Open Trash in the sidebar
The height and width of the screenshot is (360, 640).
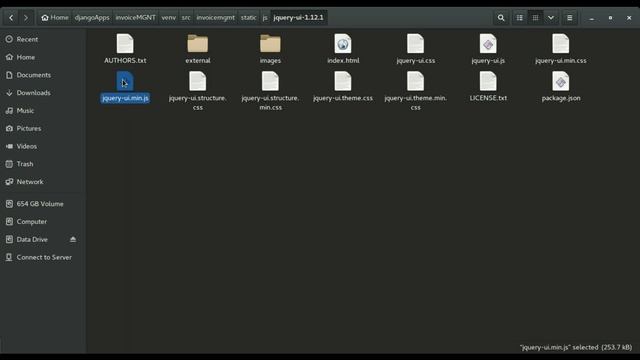42,164
